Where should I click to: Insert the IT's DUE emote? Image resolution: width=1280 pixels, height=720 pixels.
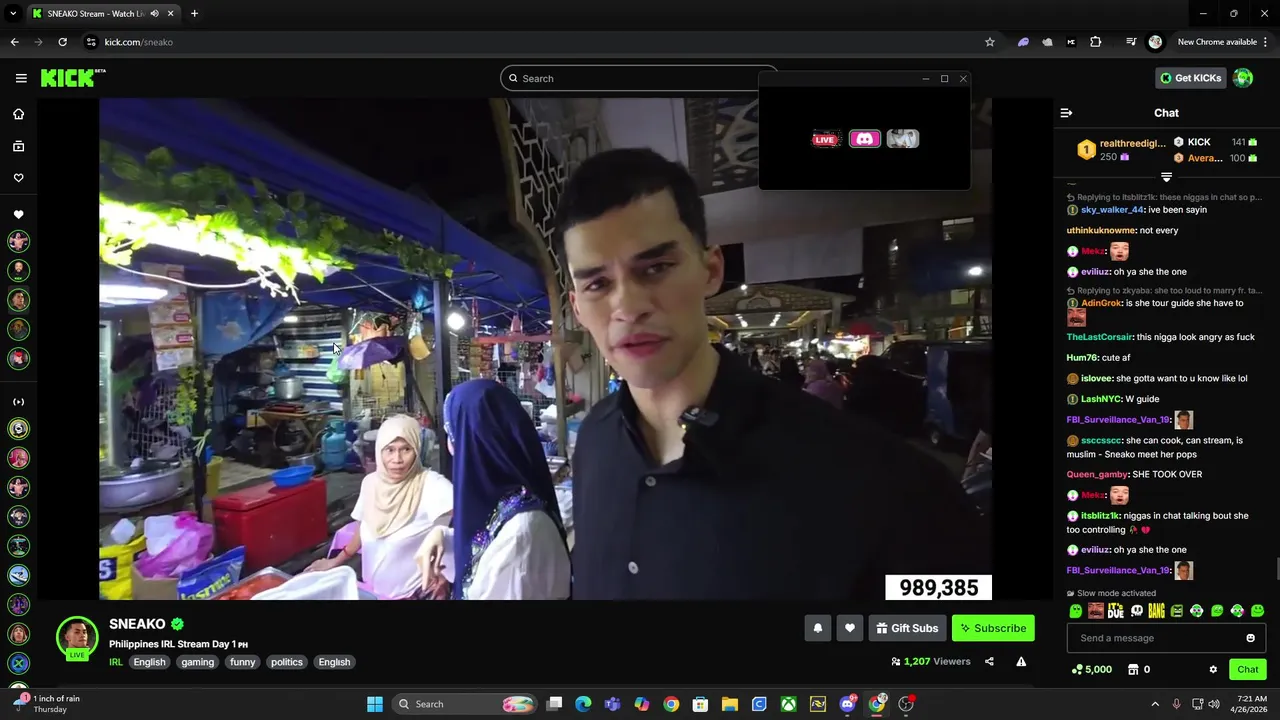pyautogui.click(x=1116, y=611)
